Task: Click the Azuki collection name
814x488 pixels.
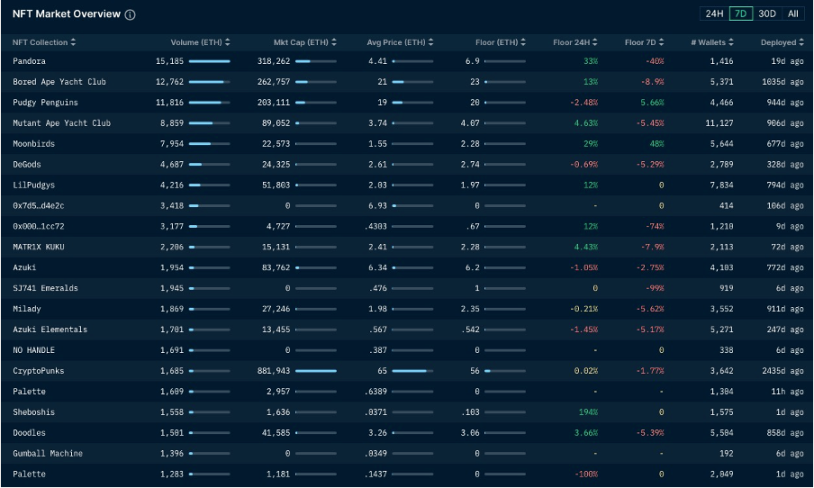Action: click(x=24, y=268)
